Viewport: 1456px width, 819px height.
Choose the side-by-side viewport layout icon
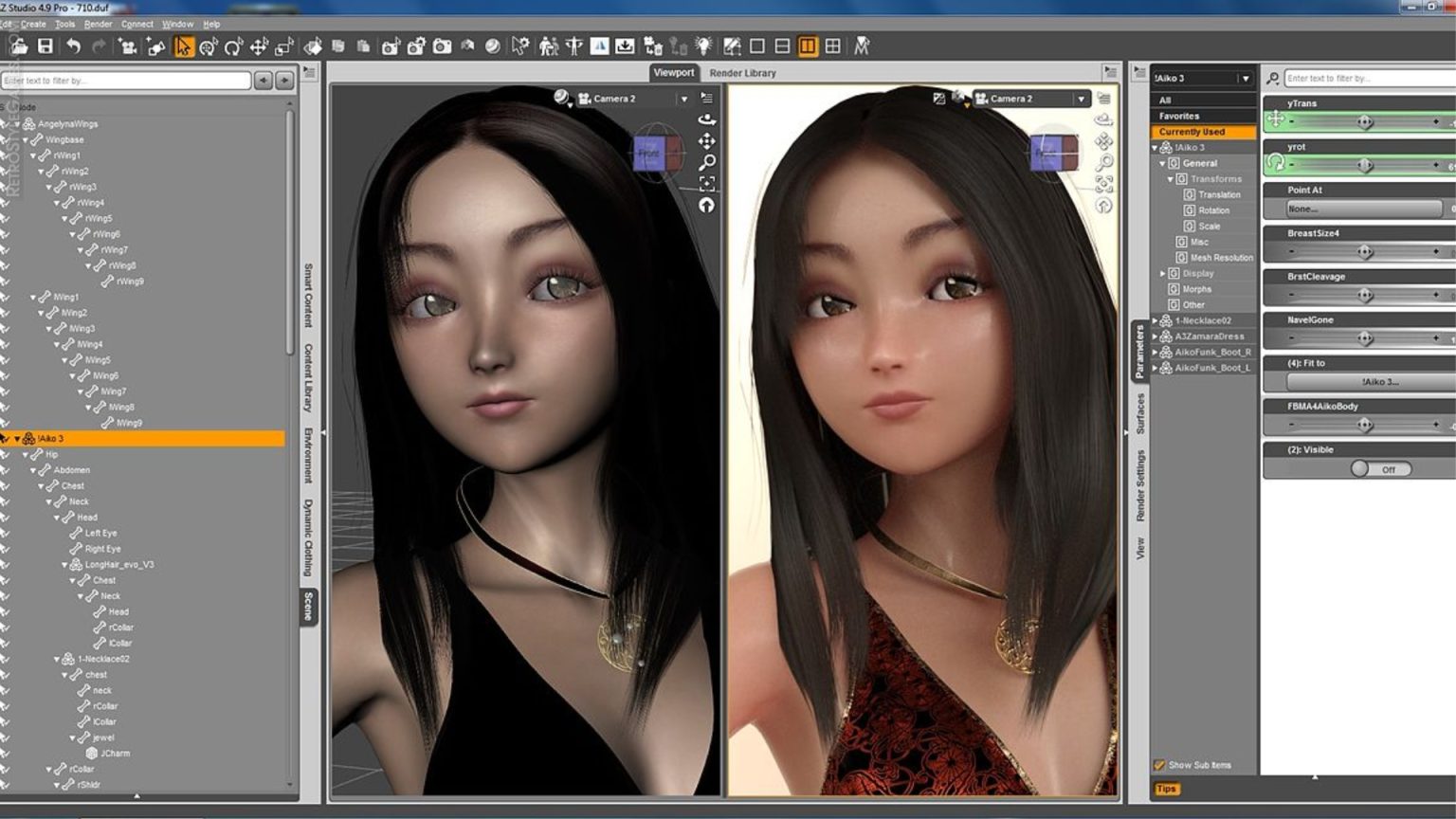[808, 46]
